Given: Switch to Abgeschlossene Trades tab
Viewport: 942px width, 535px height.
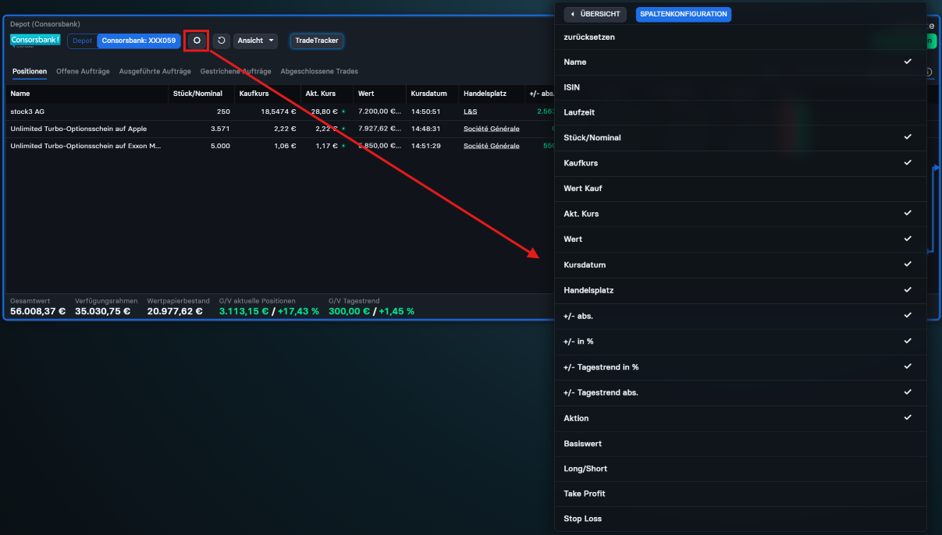Looking at the screenshot, I should [x=319, y=71].
